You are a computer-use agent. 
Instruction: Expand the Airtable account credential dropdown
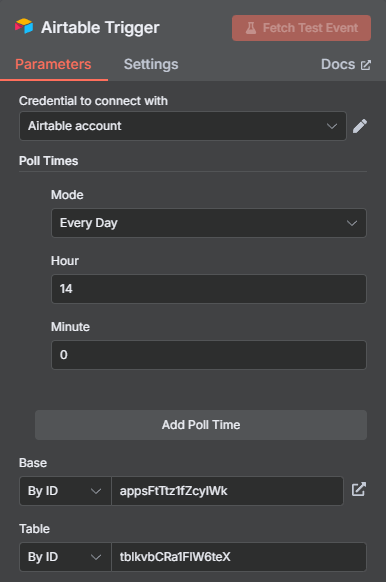pos(183,126)
